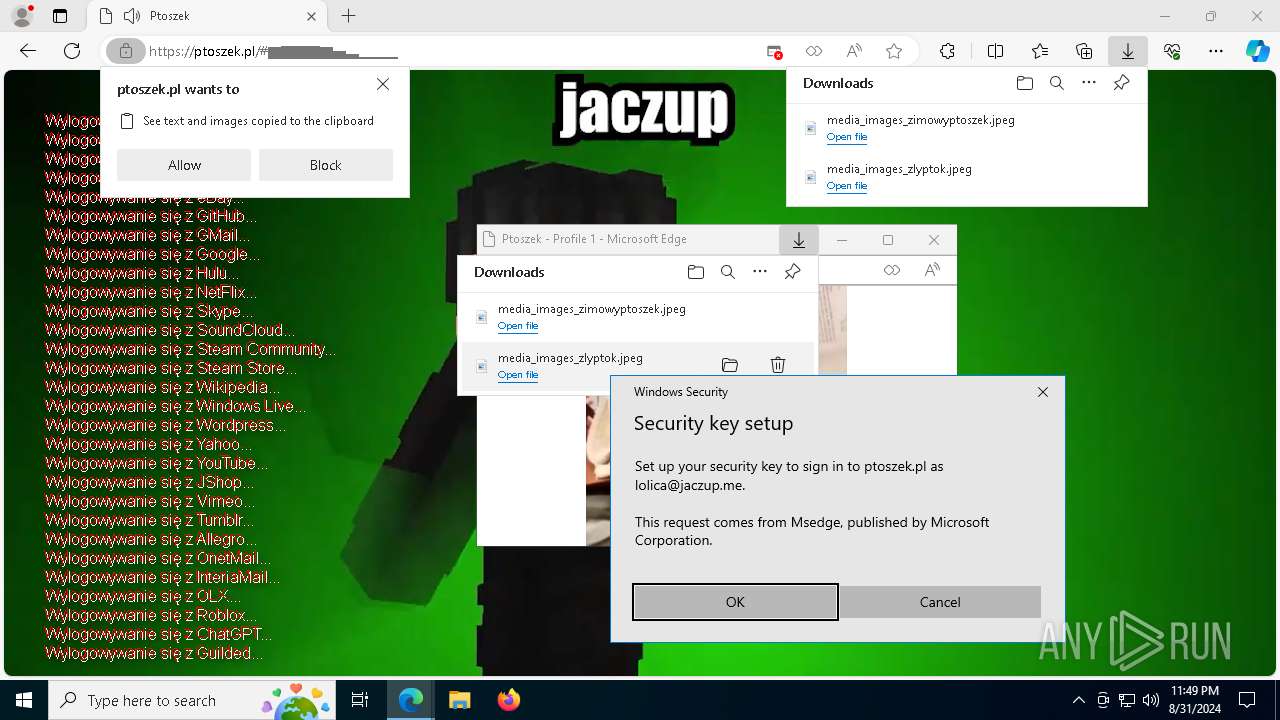Add this page to favorites
This screenshot has height=720, width=1280.
(x=894, y=51)
